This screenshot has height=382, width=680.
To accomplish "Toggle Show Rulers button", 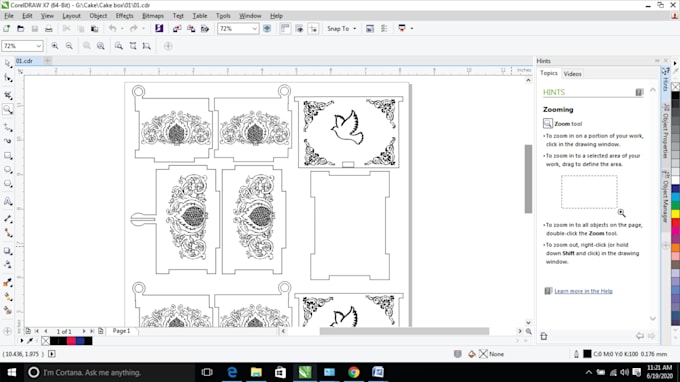I will (x=285, y=29).
